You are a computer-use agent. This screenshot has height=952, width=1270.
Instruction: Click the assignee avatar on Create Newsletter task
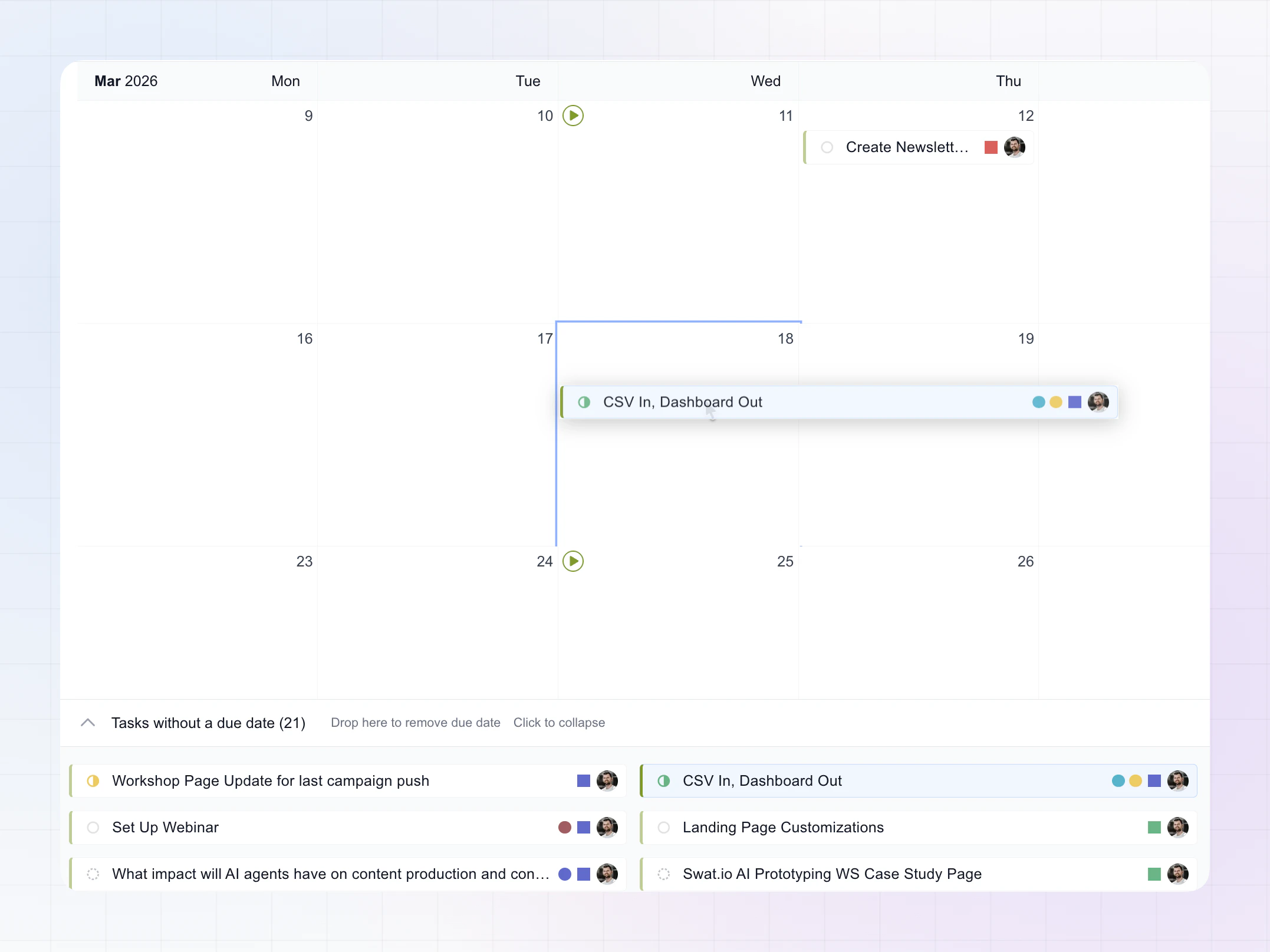coord(1015,147)
